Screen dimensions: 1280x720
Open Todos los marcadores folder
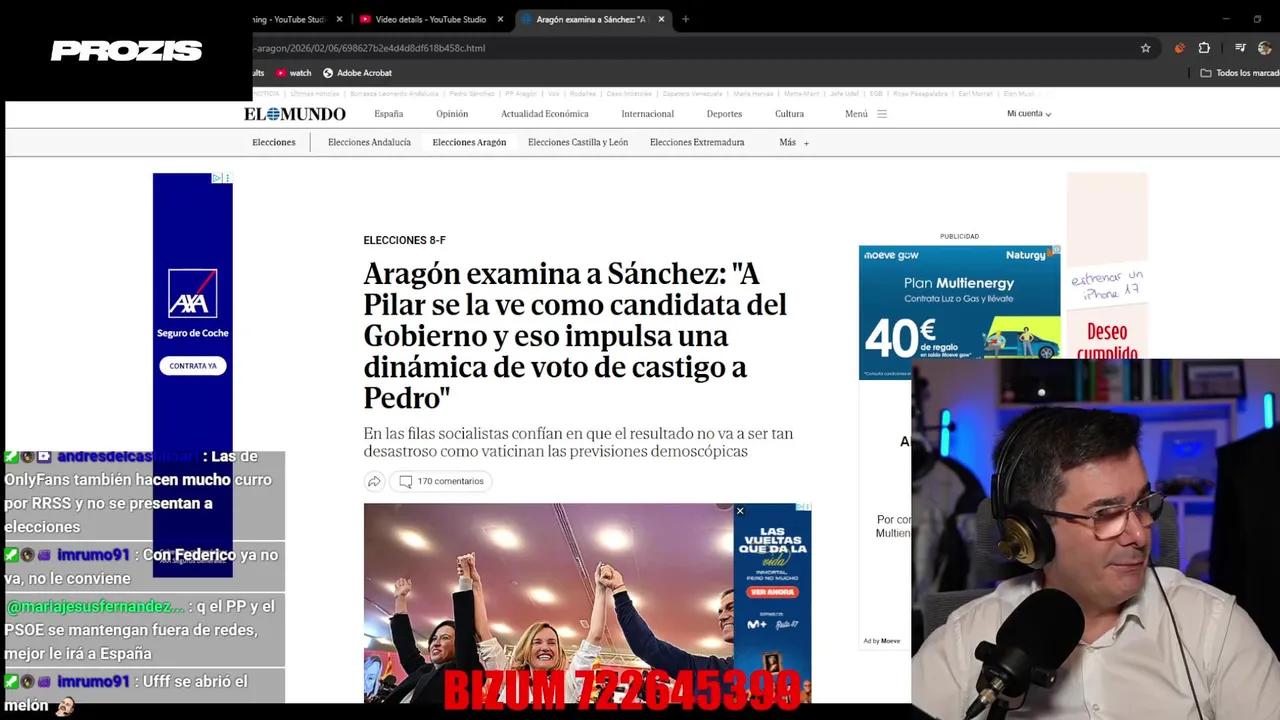pyautogui.click(x=1240, y=73)
